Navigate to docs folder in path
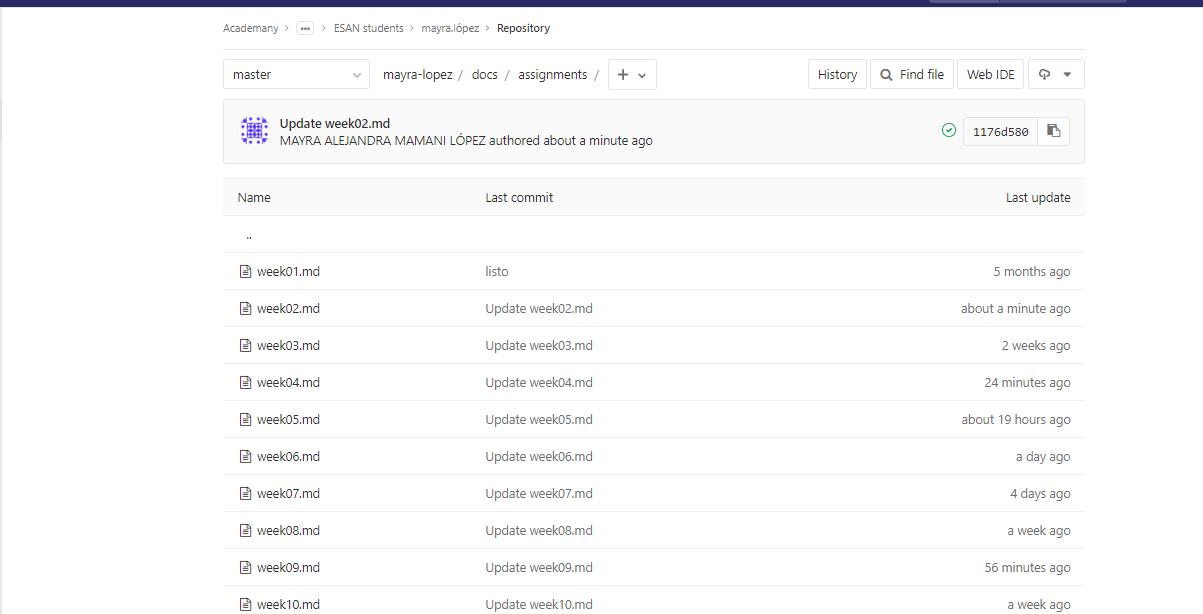Screen dimensions: 1203x614 tap(485, 74)
